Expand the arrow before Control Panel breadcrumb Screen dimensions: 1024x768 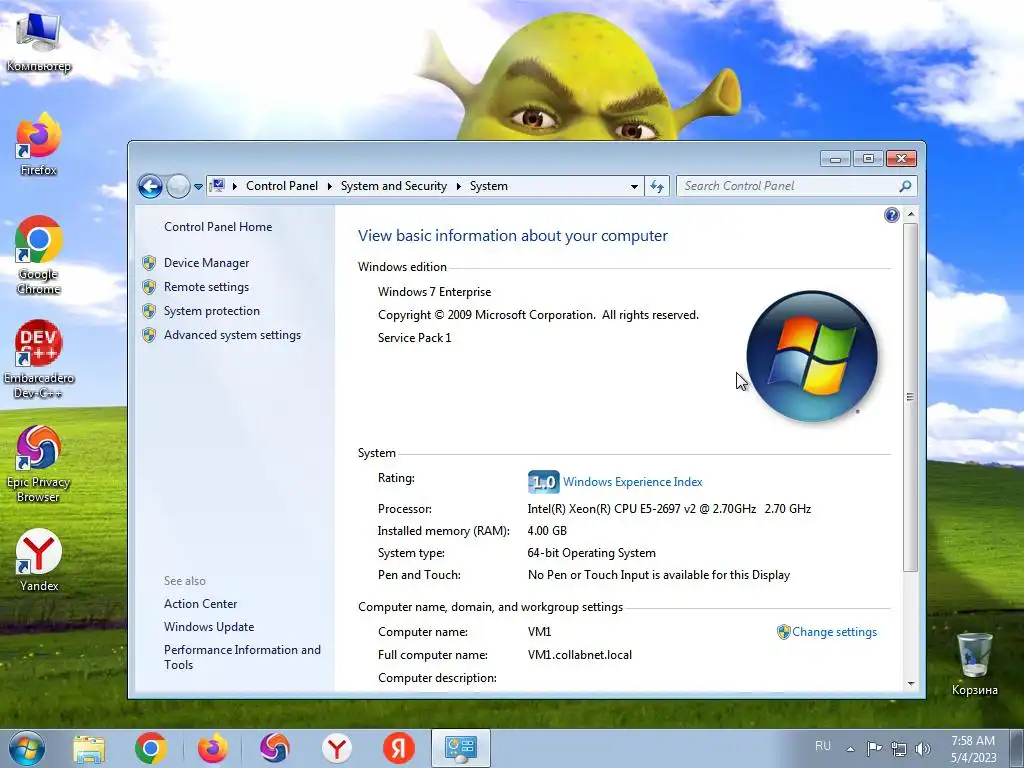[234, 187]
